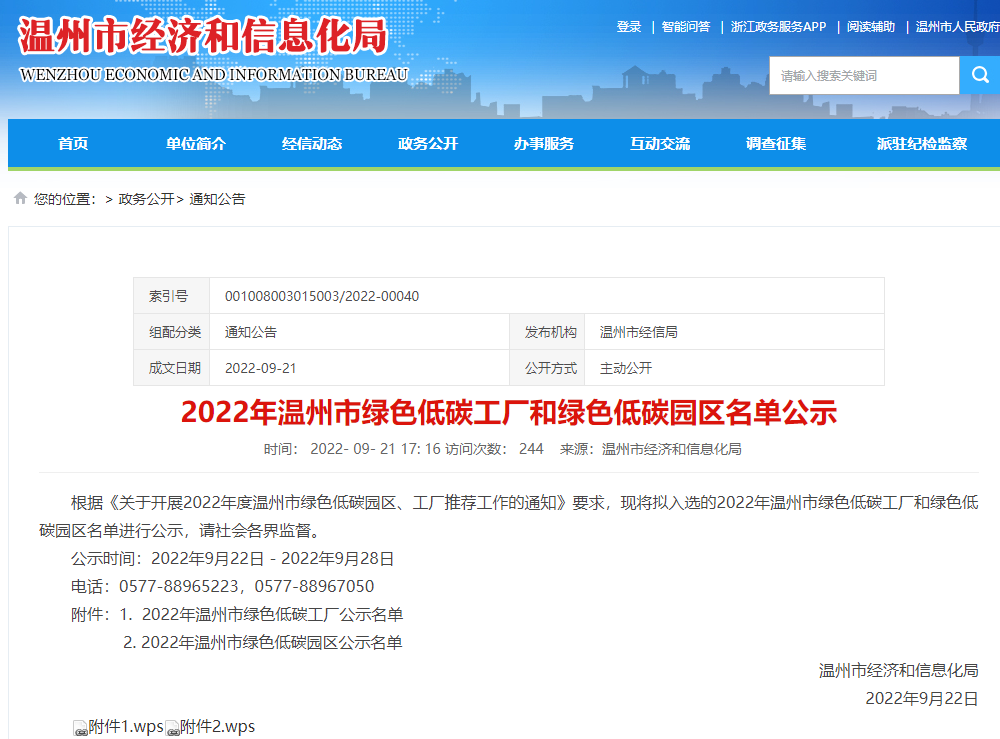1000x739 pixels.
Task: Open the 智能问答 header link
Action: coord(686,27)
